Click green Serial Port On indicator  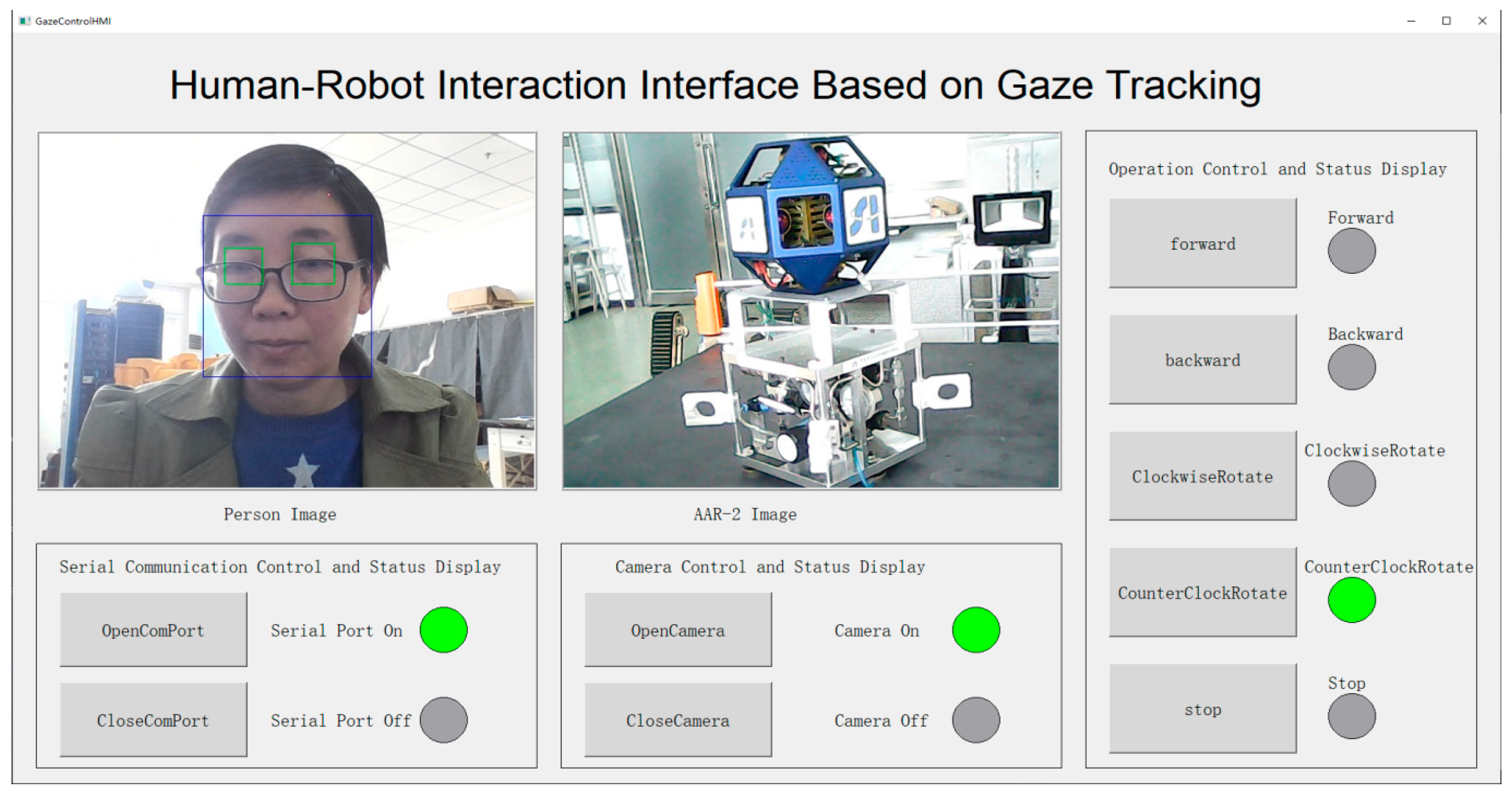444,630
